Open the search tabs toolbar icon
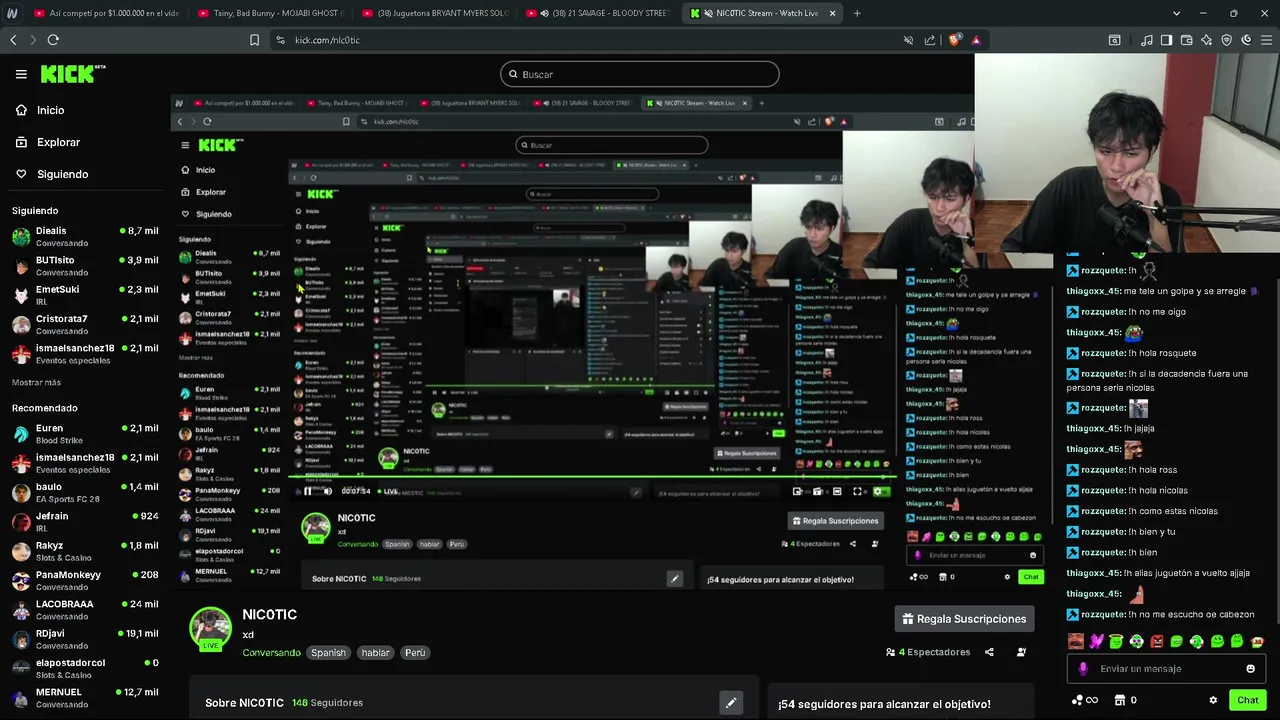Screen dimensions: 1280x720 (1114, 40)
